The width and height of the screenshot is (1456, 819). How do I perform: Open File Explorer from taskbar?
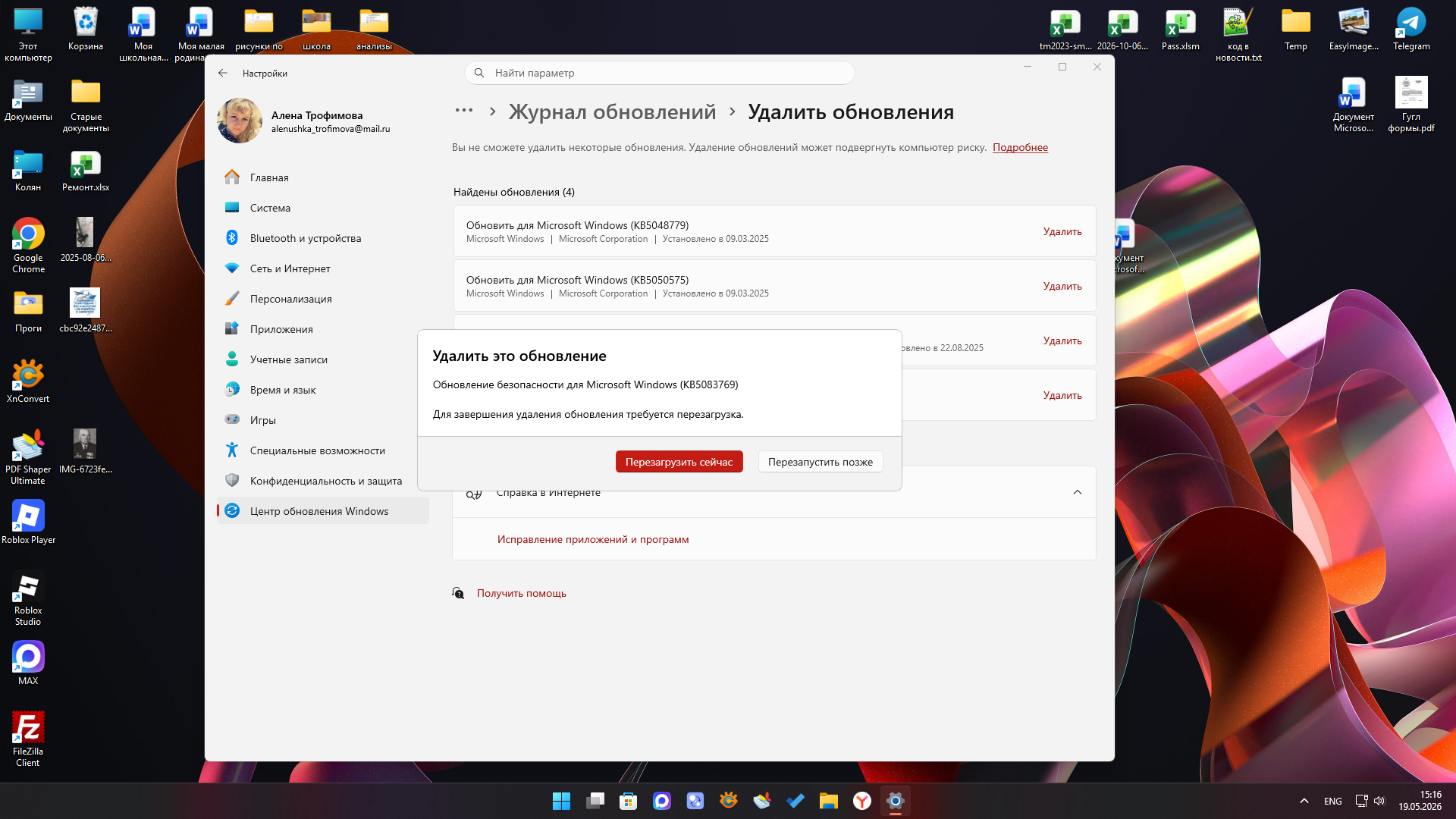pos(829,801)
